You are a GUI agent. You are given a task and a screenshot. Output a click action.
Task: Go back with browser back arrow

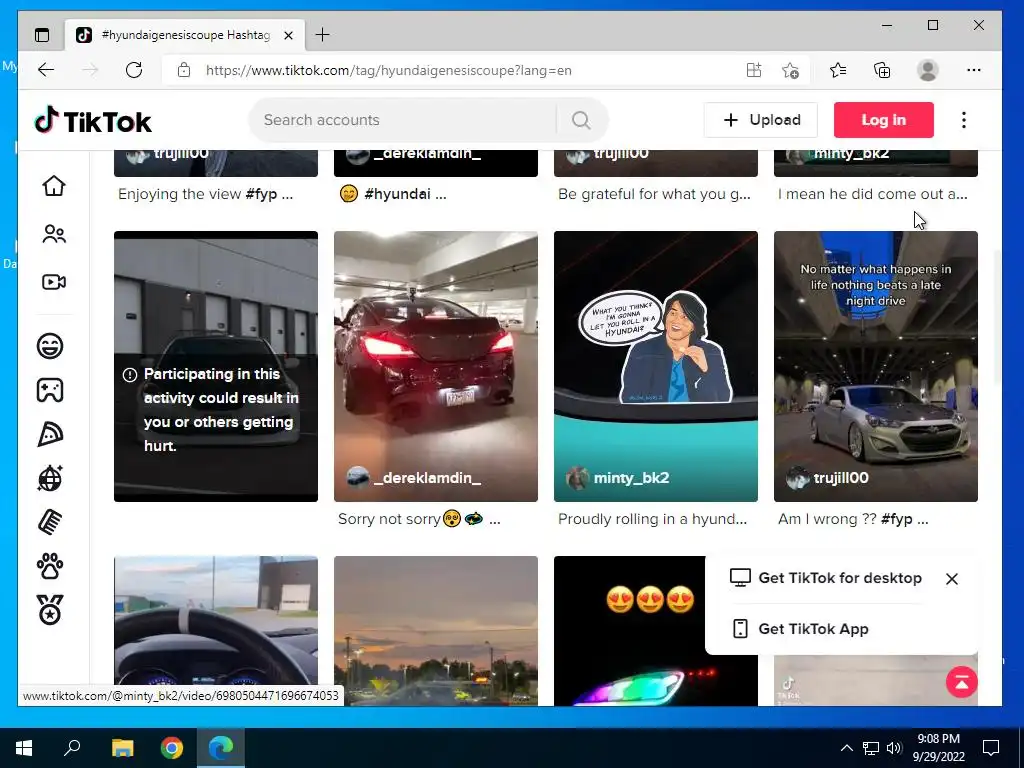click(46, 70)
